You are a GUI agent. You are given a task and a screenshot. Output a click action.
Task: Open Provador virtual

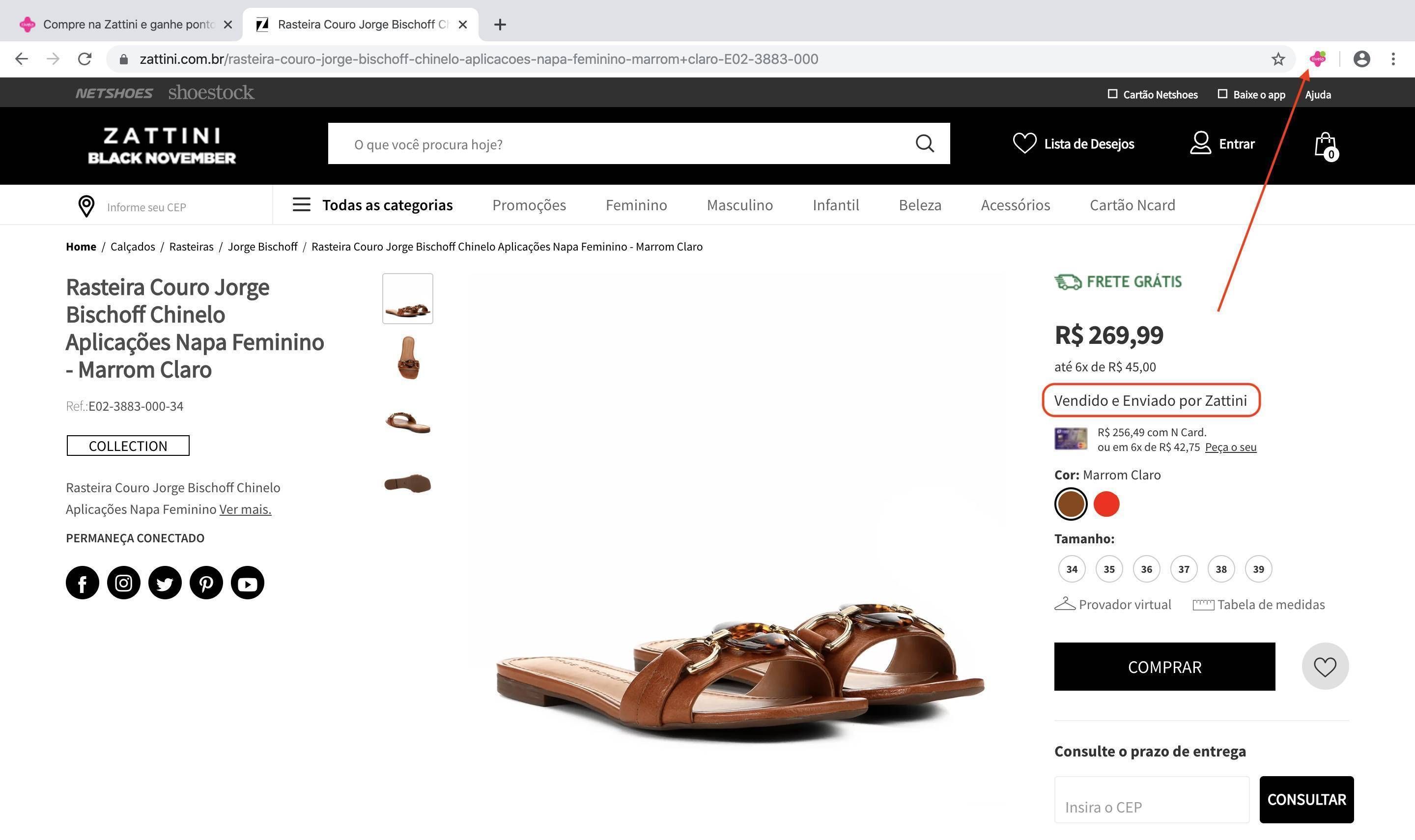1113,604
